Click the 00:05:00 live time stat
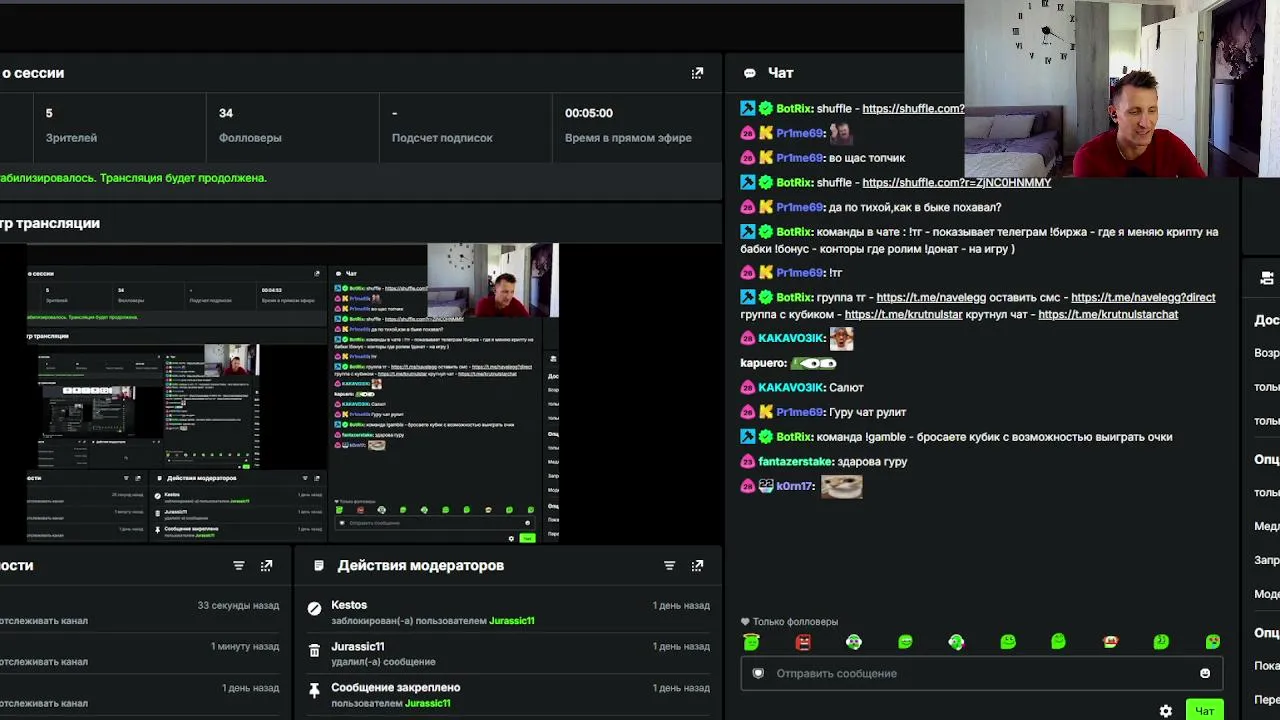Screen dimensions: 1280x720 pos(628,125)
